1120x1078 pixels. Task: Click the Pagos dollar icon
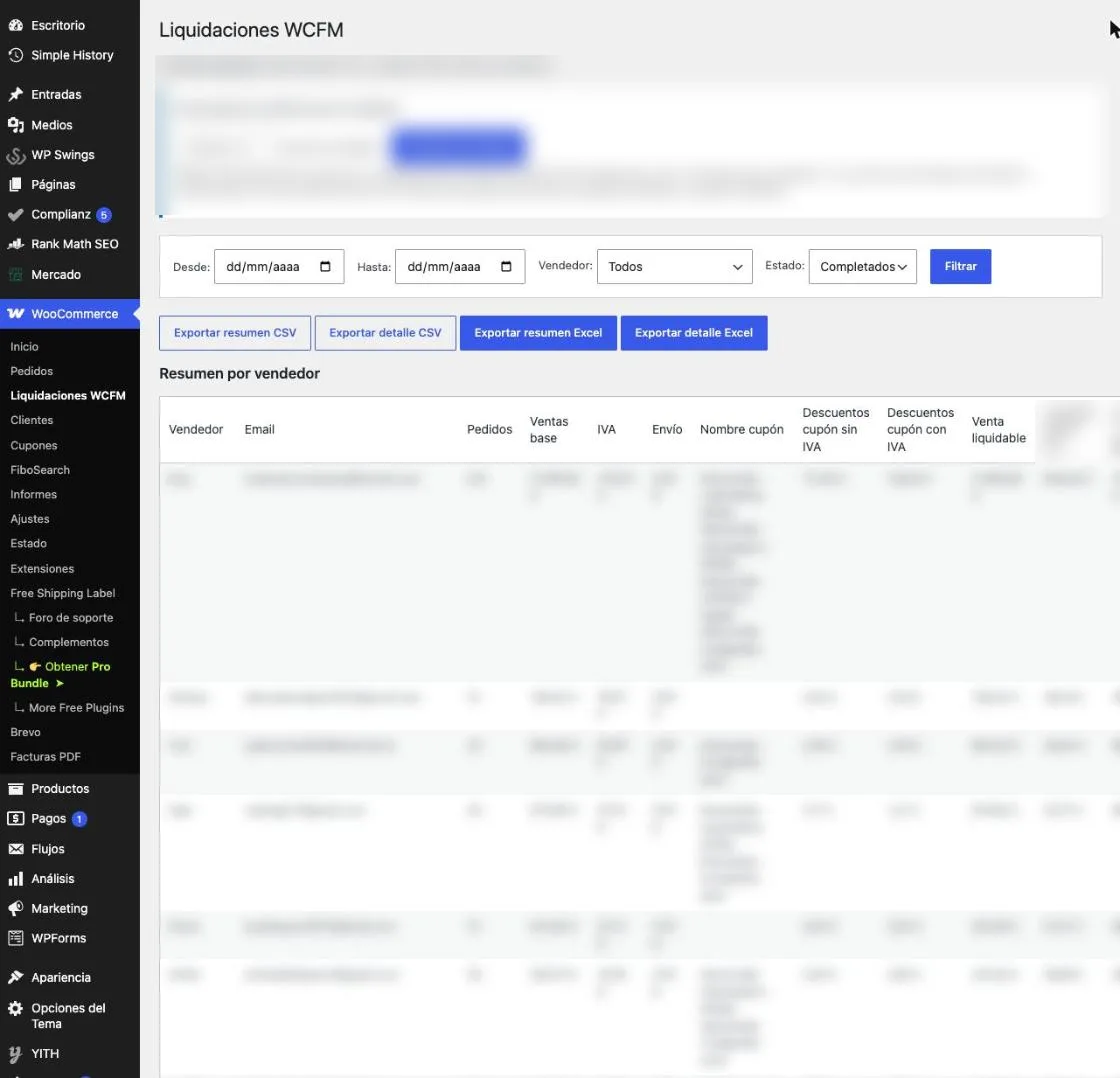point(16,819)
